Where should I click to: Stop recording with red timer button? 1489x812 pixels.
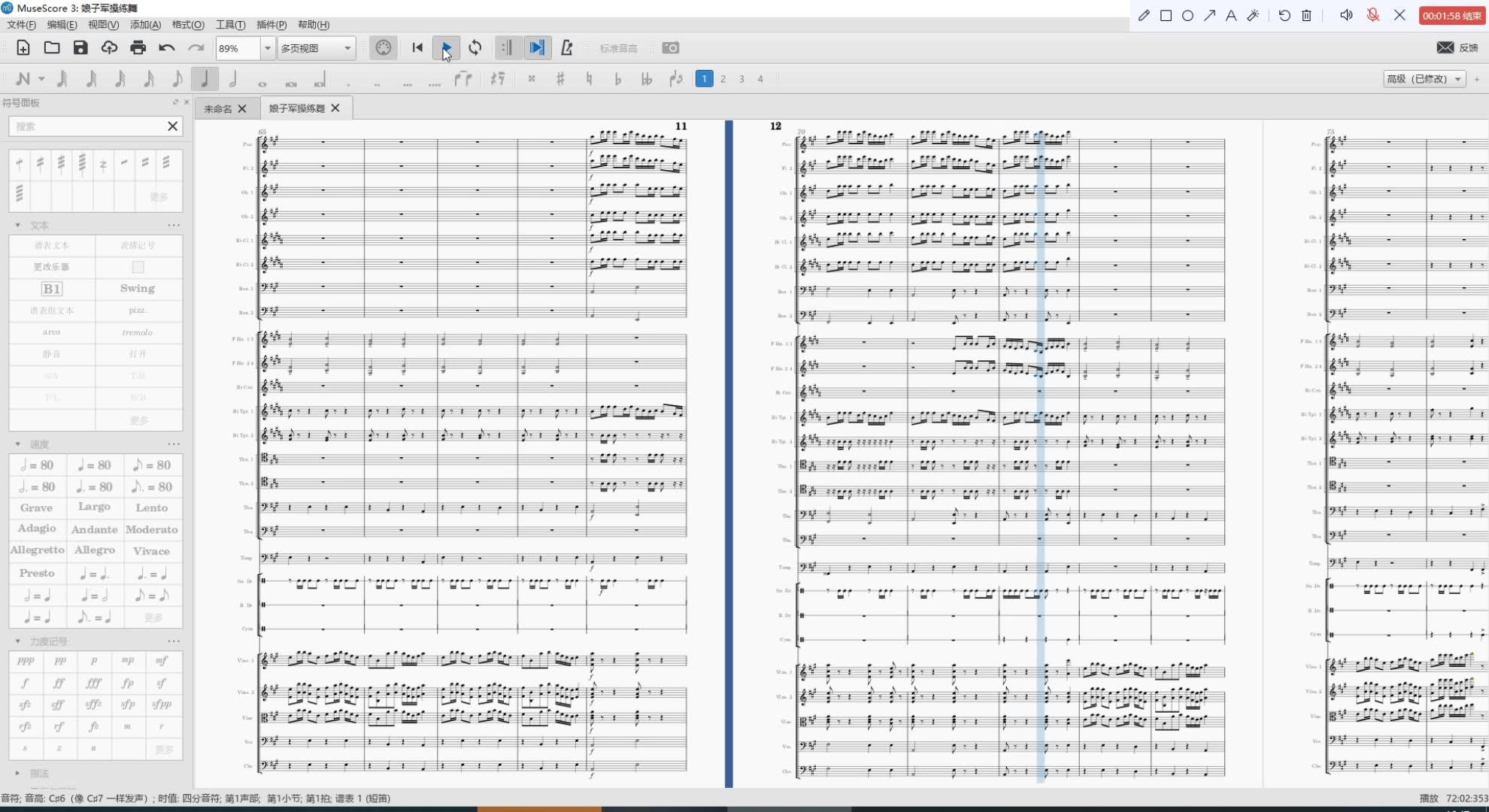[x=1451, y=15]
